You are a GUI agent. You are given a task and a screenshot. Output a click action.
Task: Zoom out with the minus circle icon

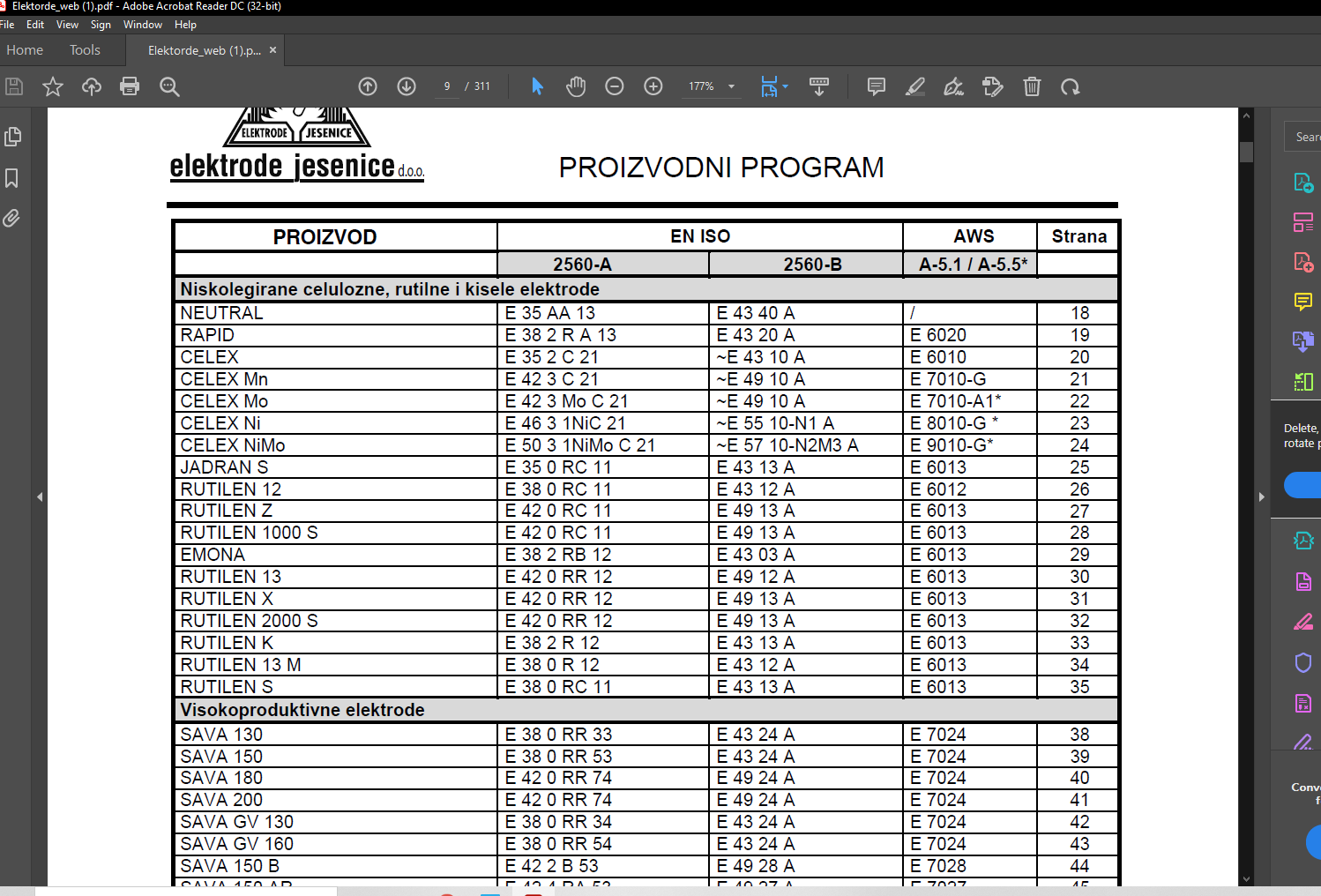(615, 86)
